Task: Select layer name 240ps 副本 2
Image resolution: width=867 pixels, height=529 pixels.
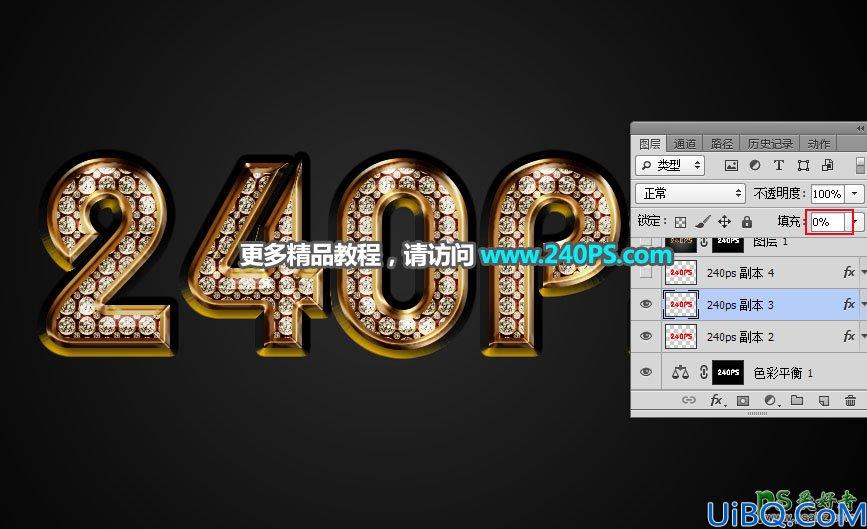Action: [740, 337]
